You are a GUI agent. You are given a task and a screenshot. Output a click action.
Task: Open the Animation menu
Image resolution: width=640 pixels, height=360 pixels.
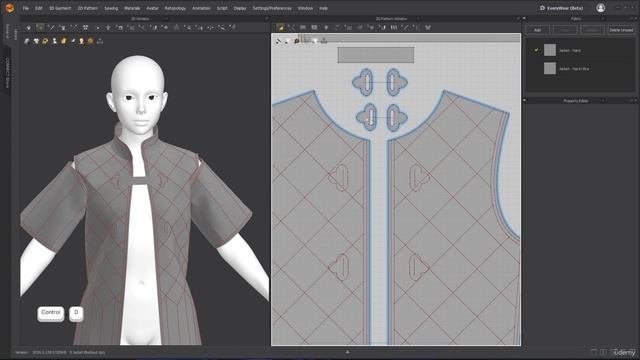[201, 8]
